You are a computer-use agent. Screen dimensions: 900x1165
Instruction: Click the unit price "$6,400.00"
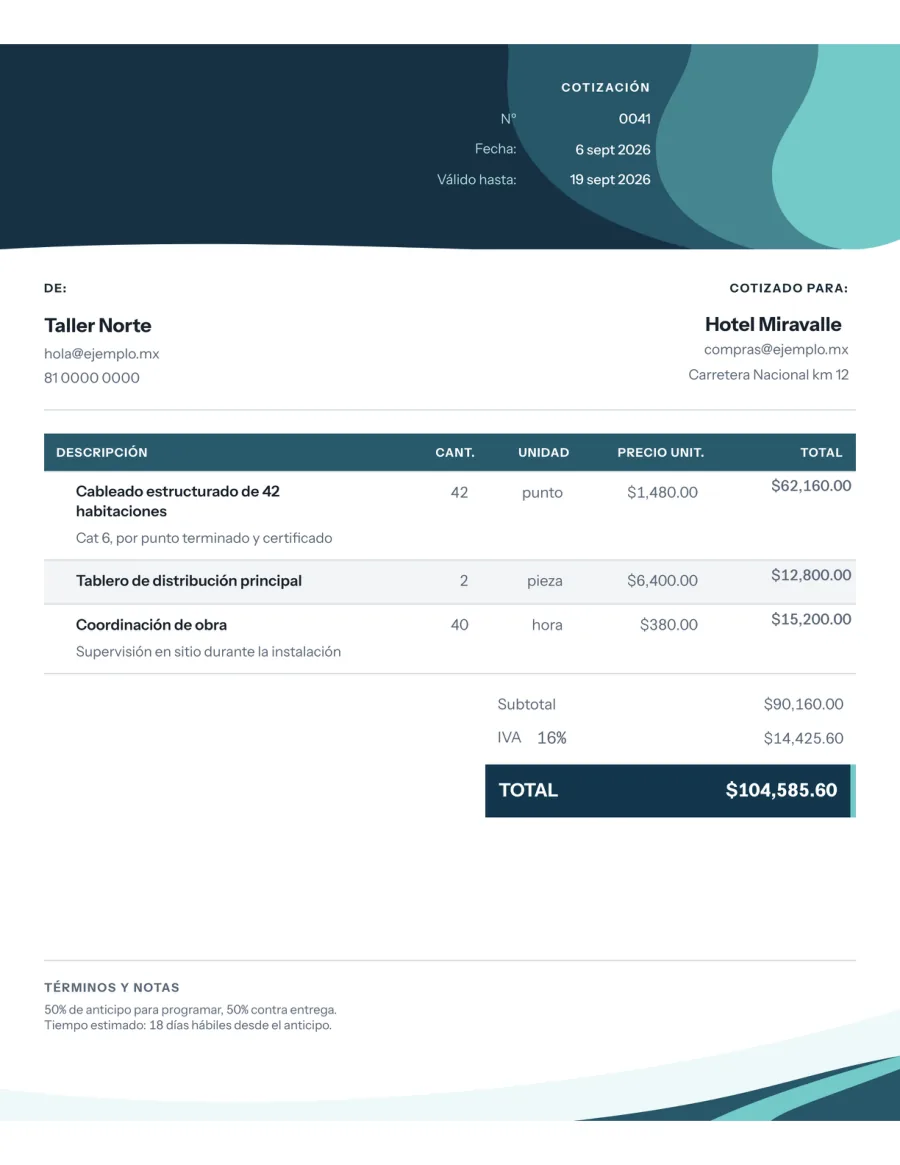tap(662, 581)
